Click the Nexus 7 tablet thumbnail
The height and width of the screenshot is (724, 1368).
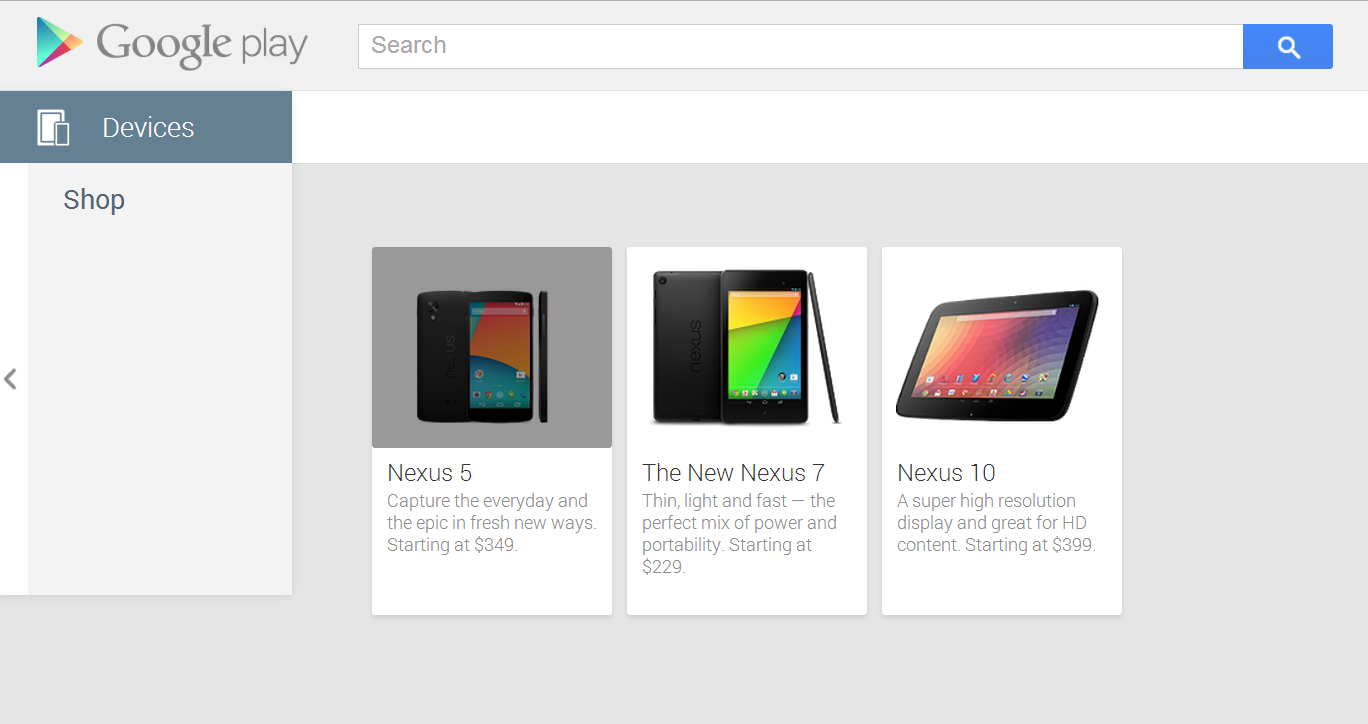coord(746,347)
